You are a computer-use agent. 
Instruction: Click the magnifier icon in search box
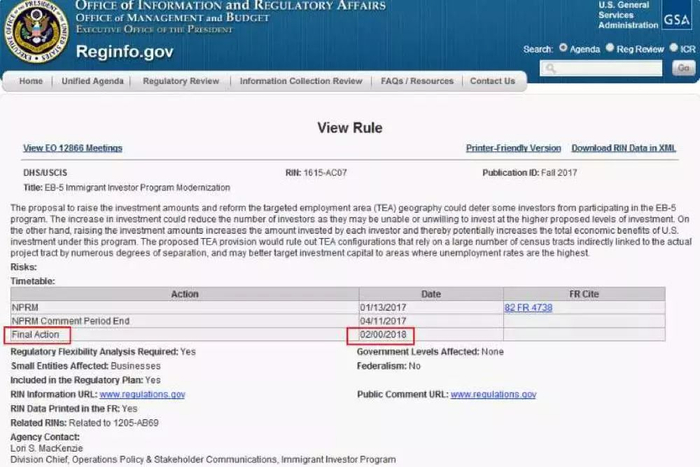[x=551, y=68]
